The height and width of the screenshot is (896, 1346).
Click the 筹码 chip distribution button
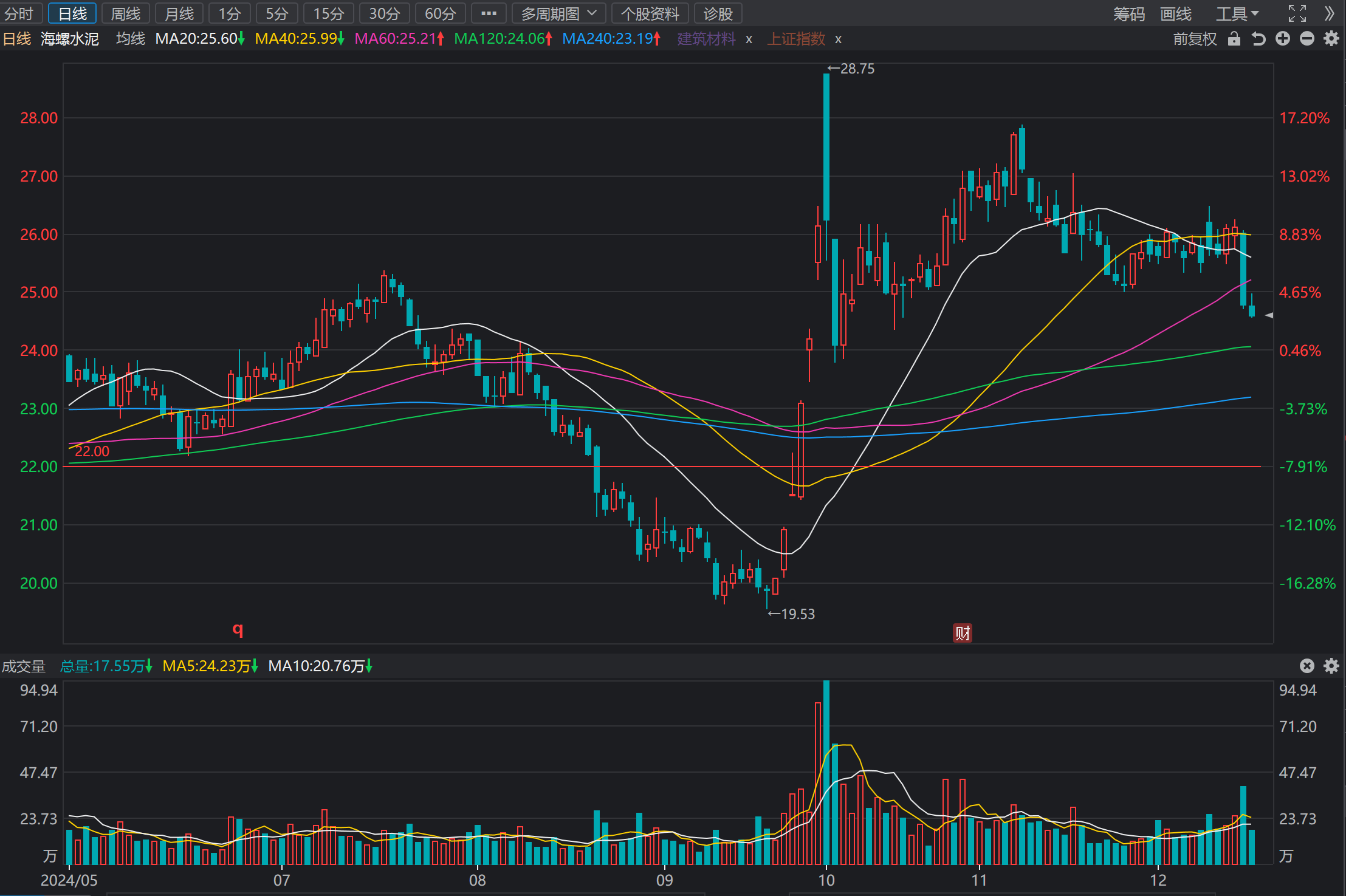[x=1129, y=13]
